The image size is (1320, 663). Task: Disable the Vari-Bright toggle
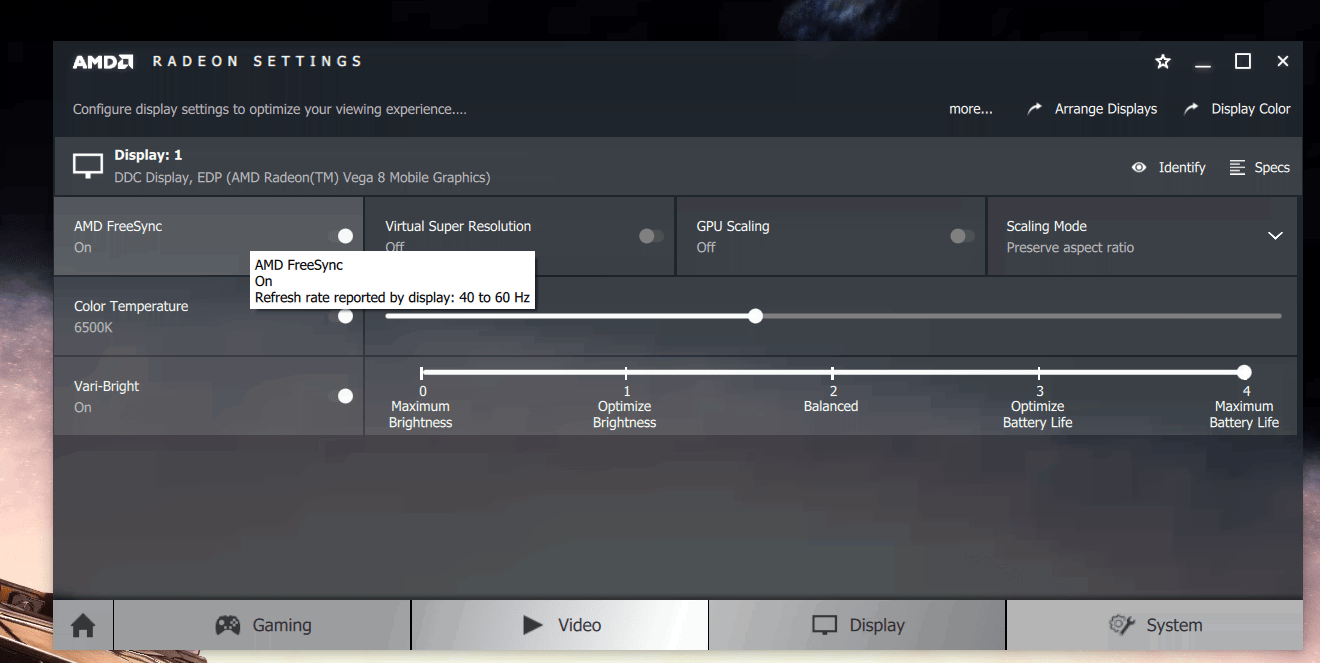[341, 396]
